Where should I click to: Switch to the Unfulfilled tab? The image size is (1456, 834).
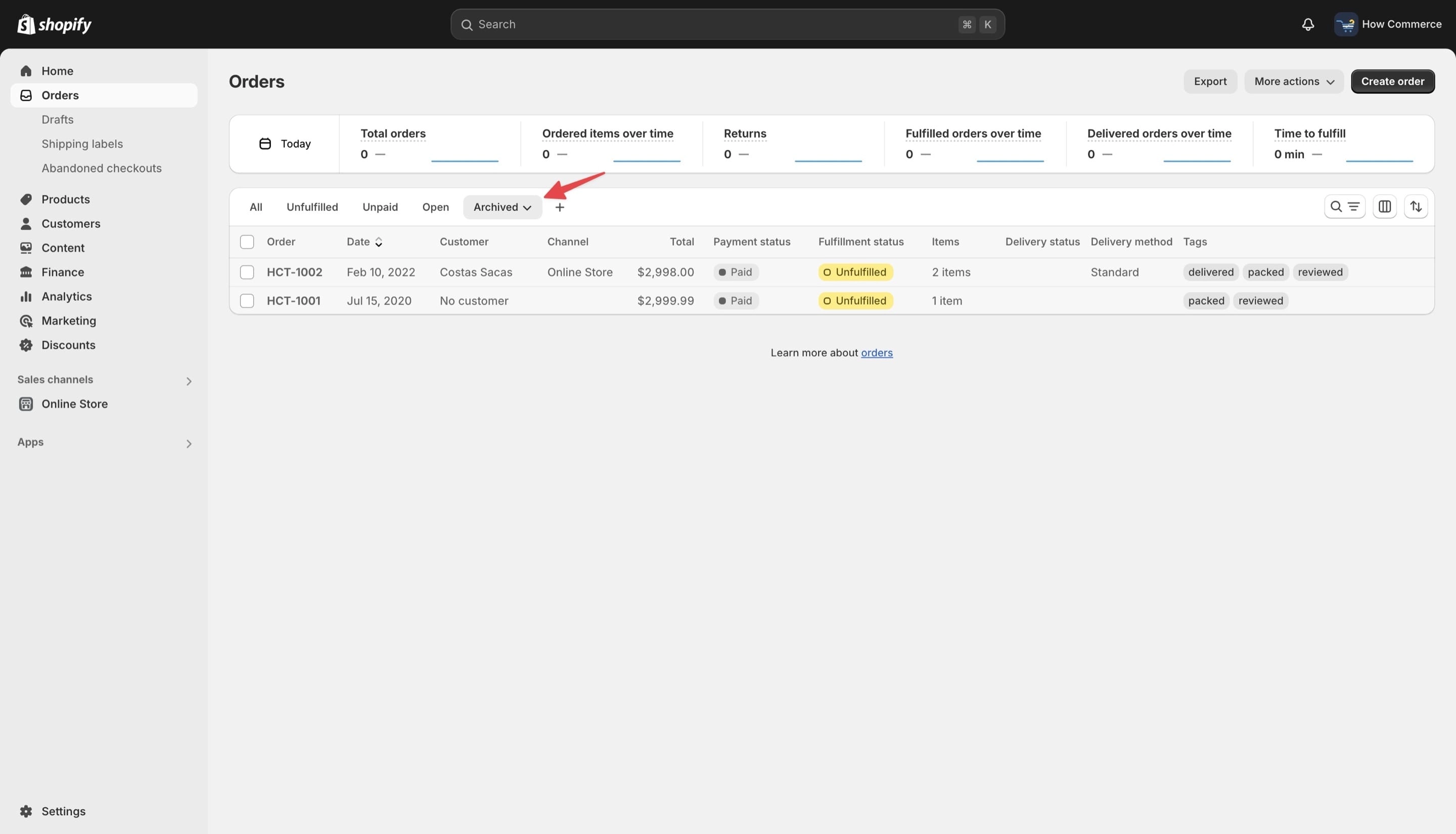(312, 207)
